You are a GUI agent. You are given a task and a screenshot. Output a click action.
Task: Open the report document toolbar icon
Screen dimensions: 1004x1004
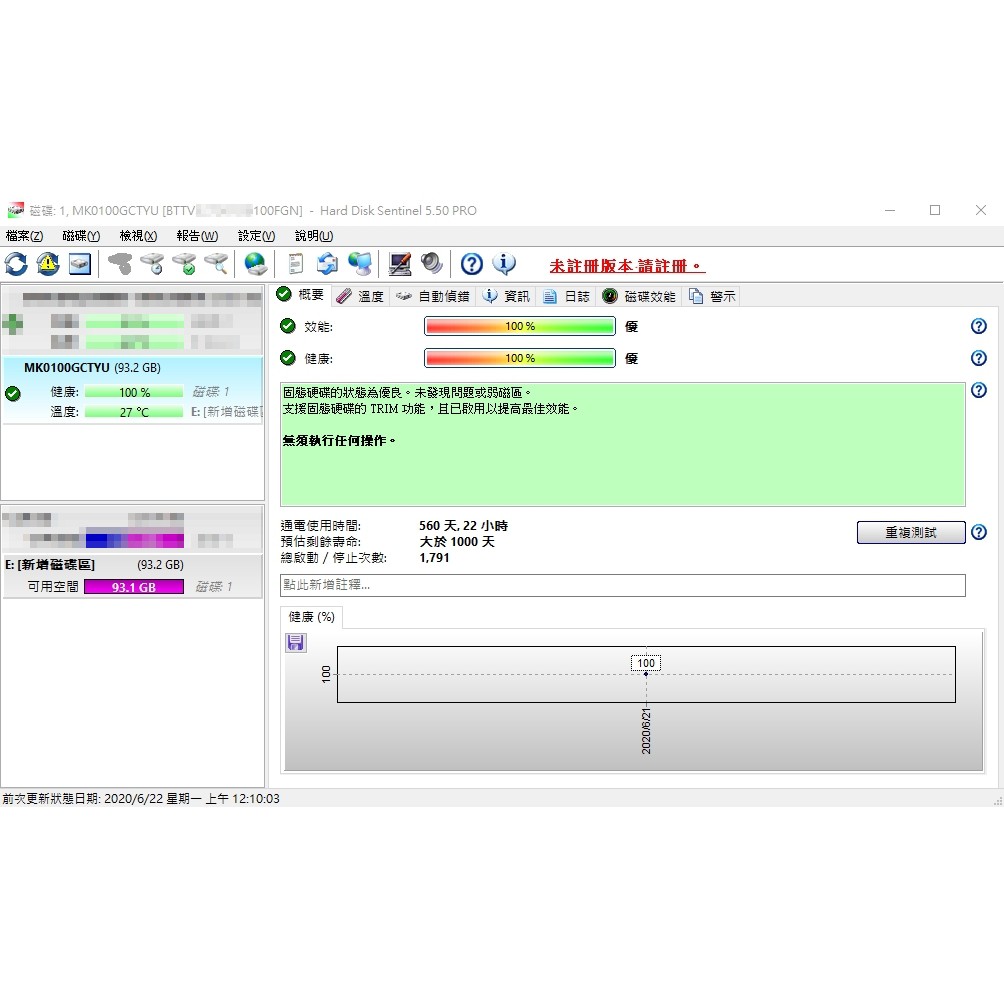295,264
